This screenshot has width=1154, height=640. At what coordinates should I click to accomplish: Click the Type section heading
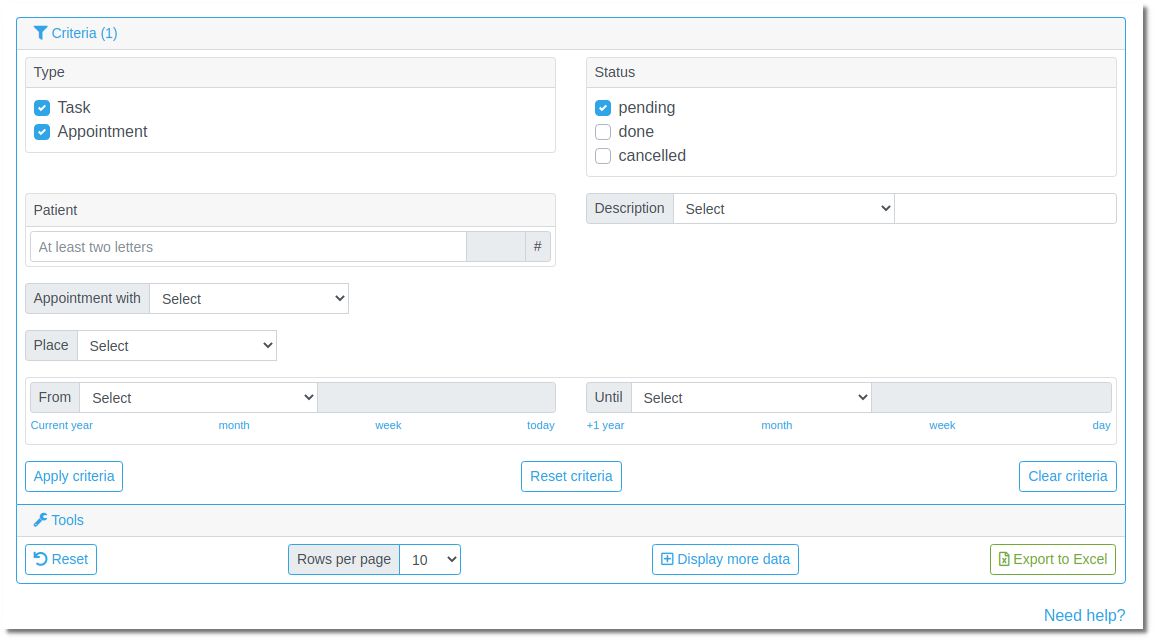(49, 72)
